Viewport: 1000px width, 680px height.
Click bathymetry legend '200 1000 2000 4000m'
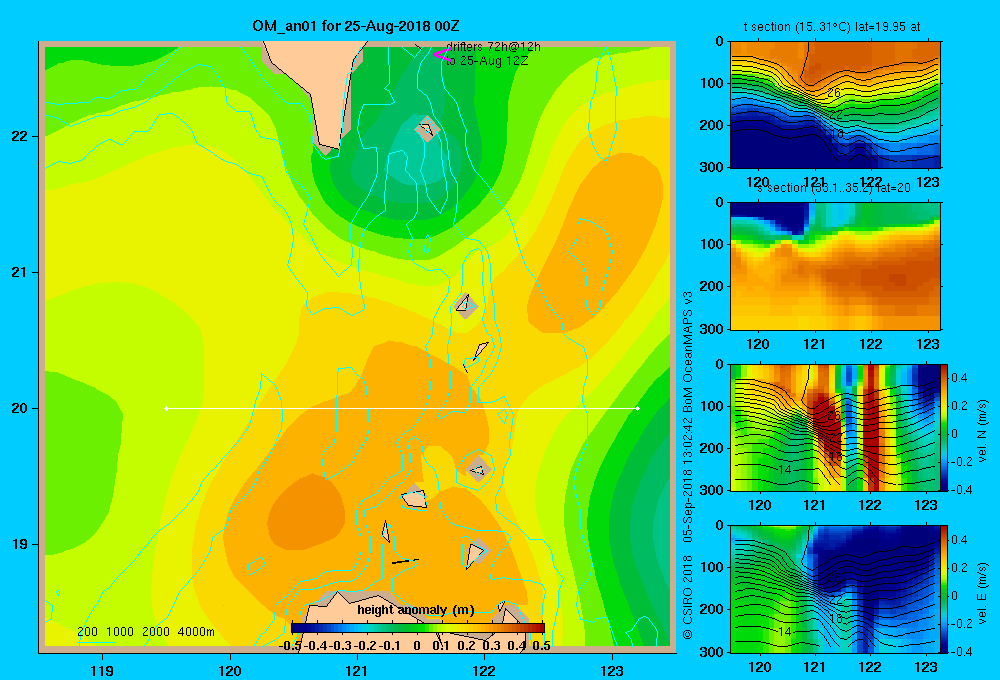[145, 632]
